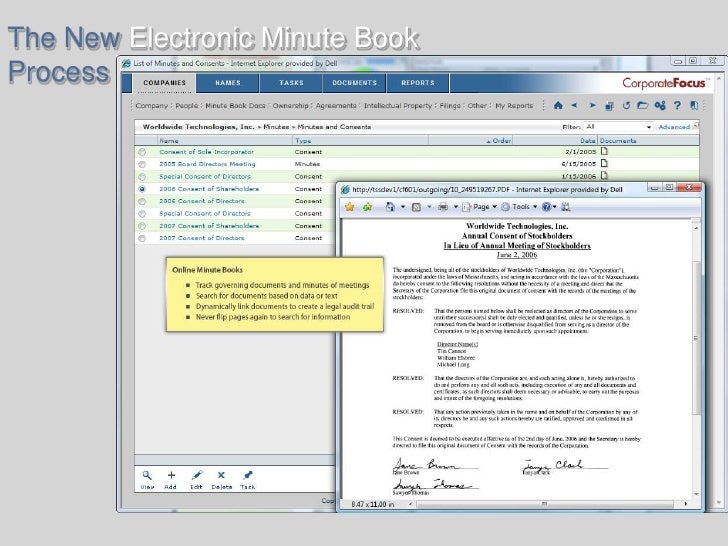
Task: Expand the feeds dropdown arrow in PDF window
Action: tap(429, 207)
